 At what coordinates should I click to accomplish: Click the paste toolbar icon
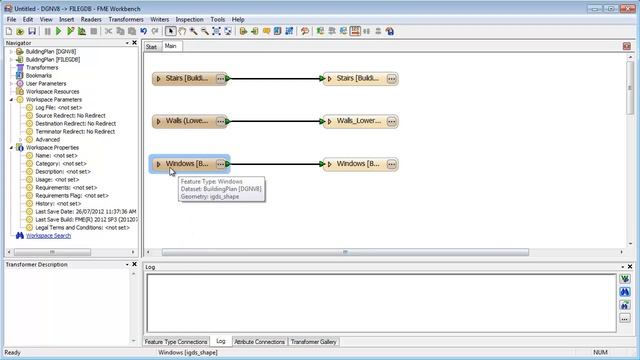[x=131, y=31]
